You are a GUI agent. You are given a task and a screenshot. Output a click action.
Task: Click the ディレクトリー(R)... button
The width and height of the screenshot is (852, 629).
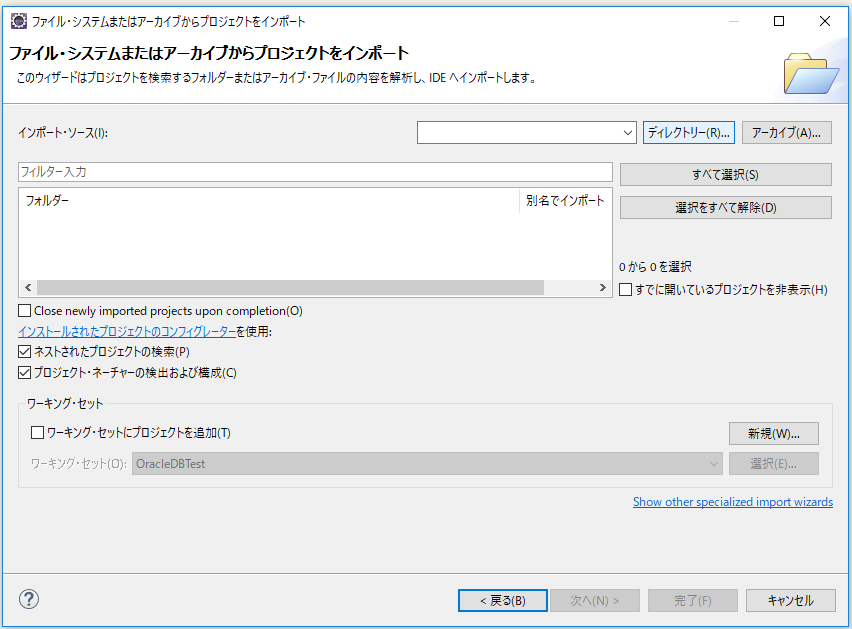[x=688, y=133]
